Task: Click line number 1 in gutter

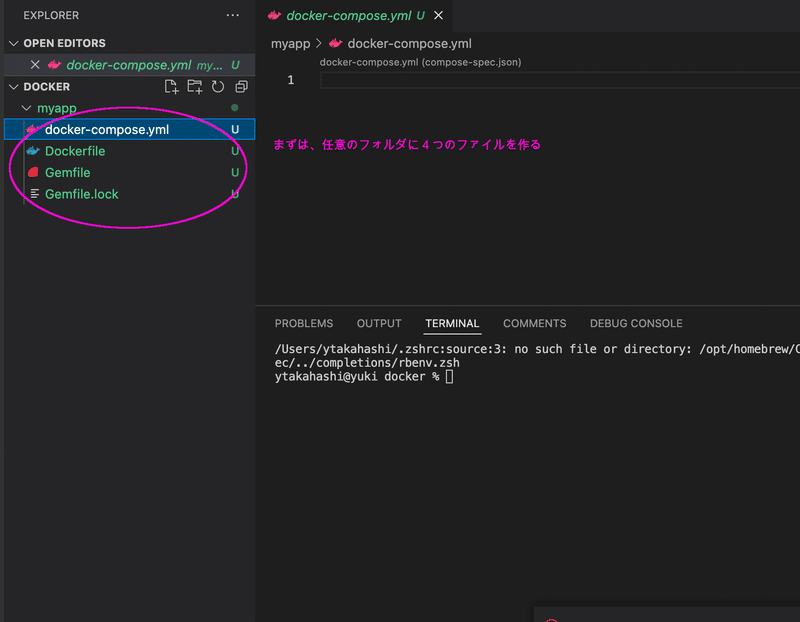Action: pyautogui.click(x=291, y=80)
